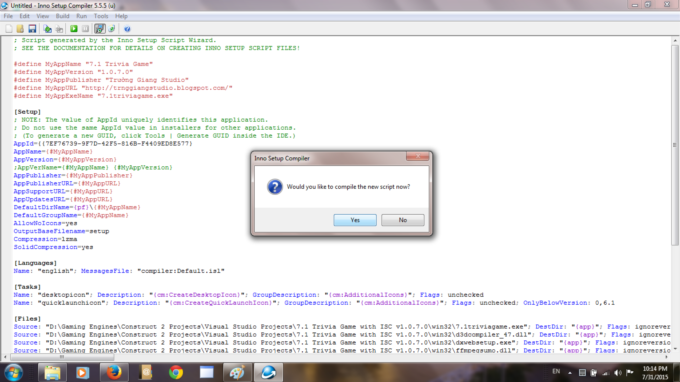
Task: Click the Target Setup toolbar icon
Action: pyautogui.click(x=100, y=29)
